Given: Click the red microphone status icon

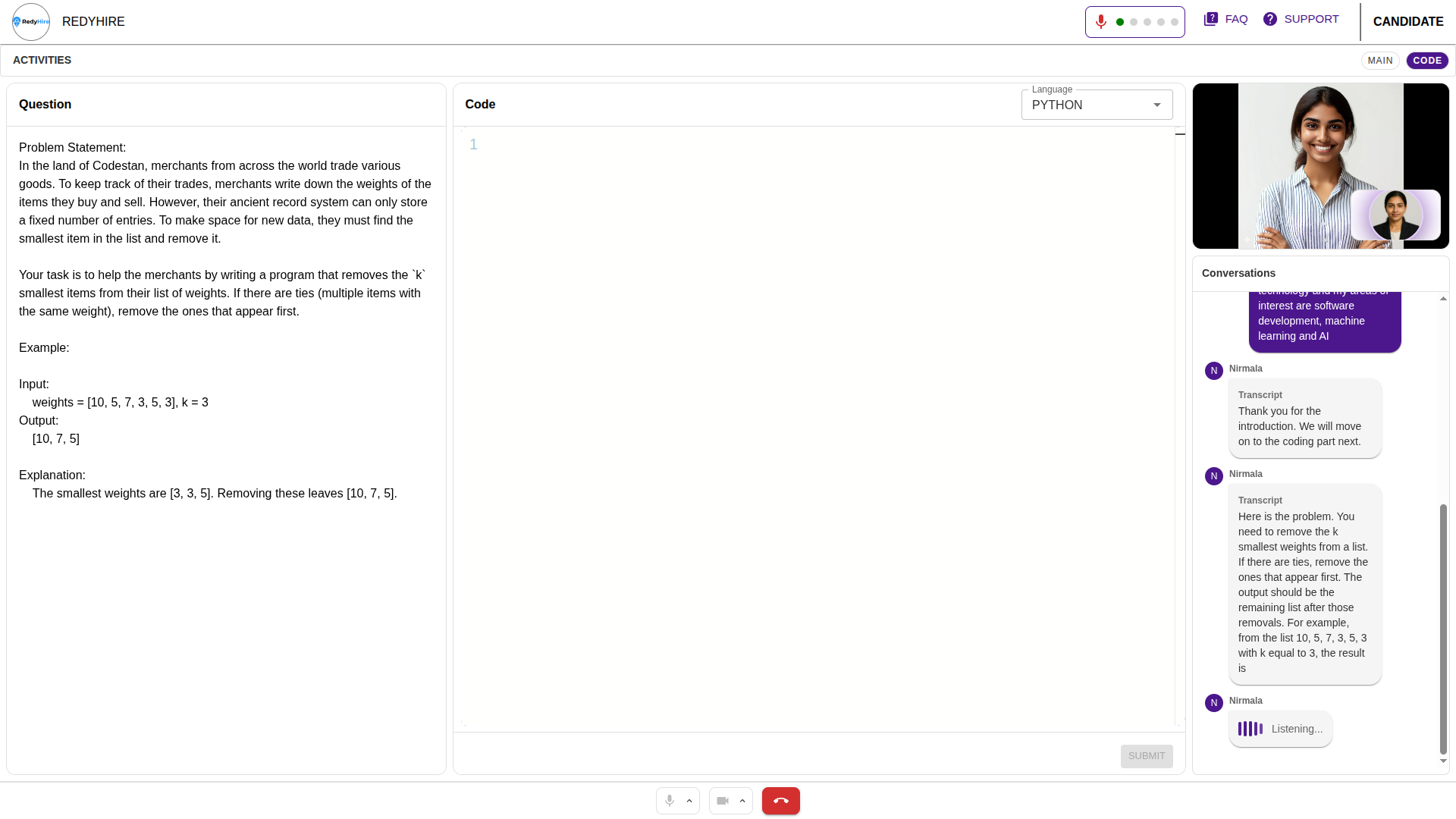Looking at the screenshot, I should pos(1101,22).
